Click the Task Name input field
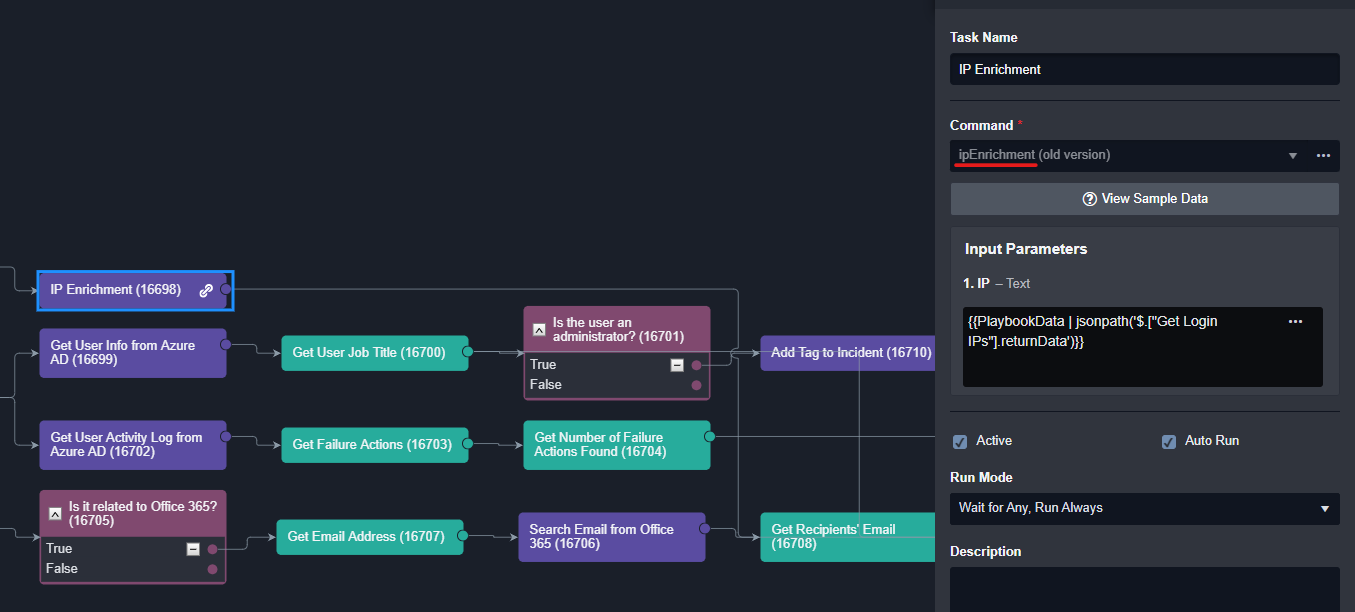Viewport: 1355px width, 612px height. [x=1144, y=69]
